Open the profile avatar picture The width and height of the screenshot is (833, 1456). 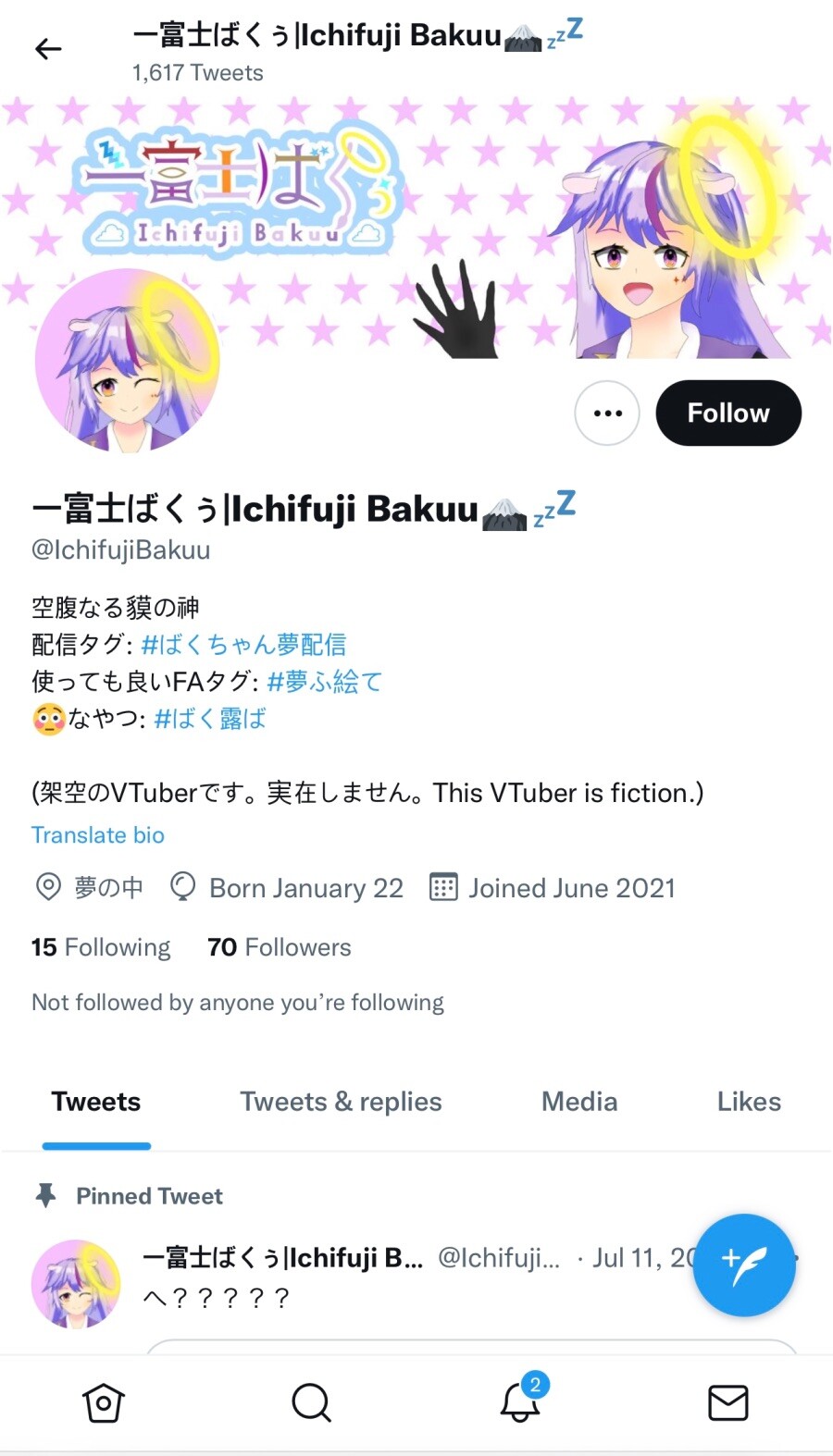pyautogui.click(x=128, y=361)
